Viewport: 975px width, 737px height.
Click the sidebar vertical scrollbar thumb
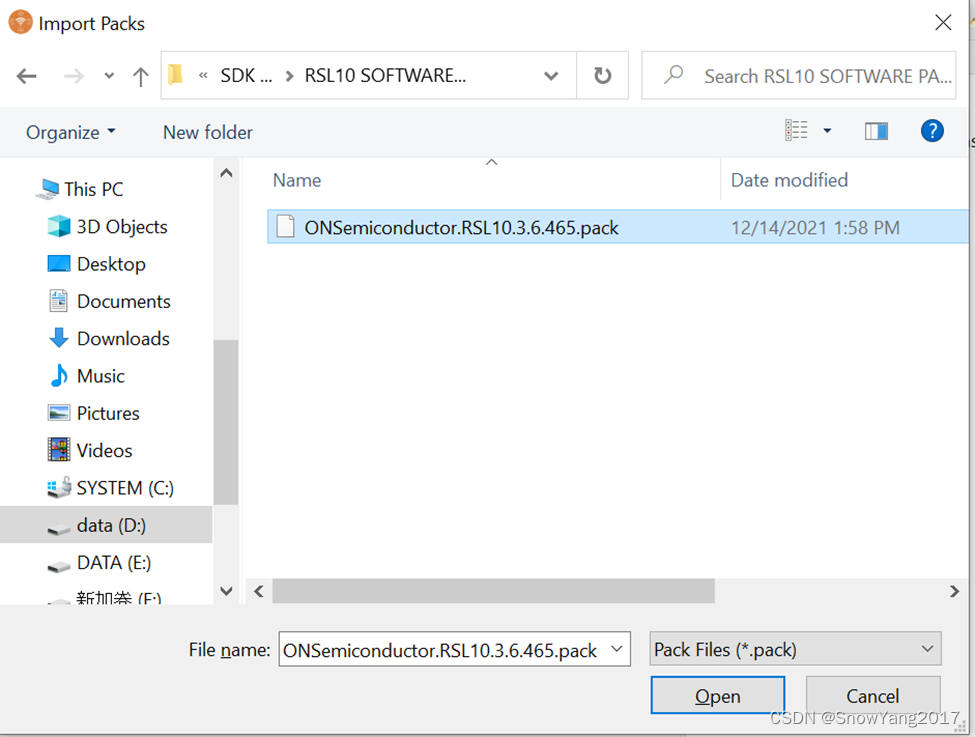(x=226, y=422)
